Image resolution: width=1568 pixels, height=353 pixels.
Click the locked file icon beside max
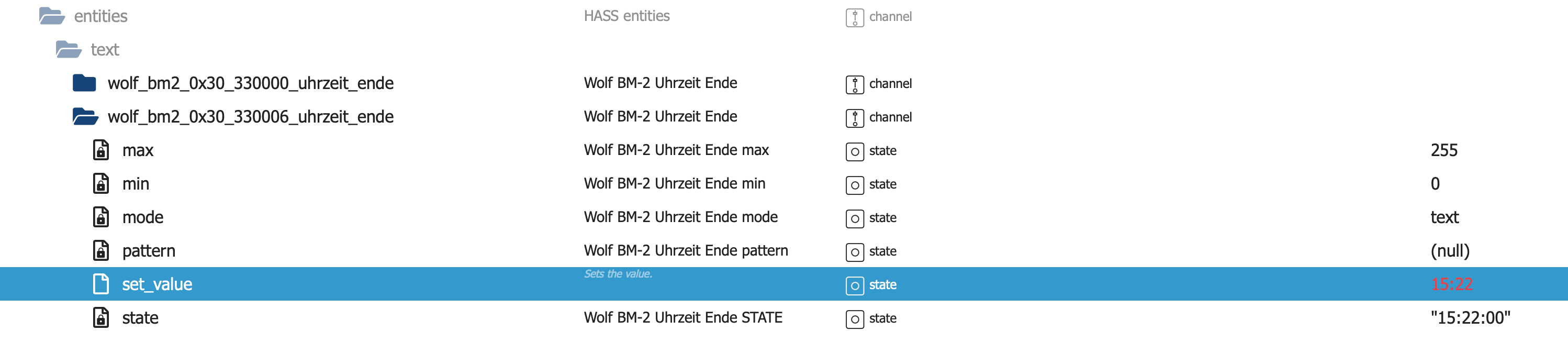coord(100,150)
